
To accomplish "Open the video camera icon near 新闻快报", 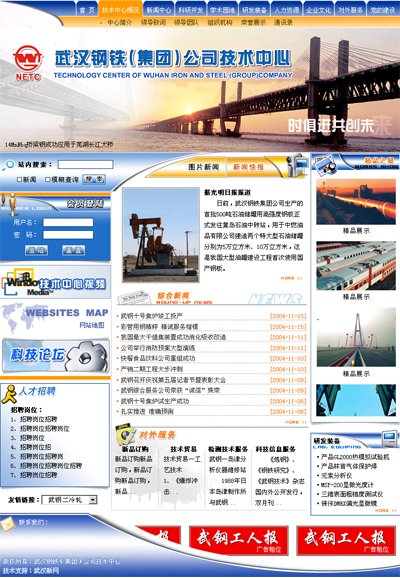I will (x=297, y=166).
